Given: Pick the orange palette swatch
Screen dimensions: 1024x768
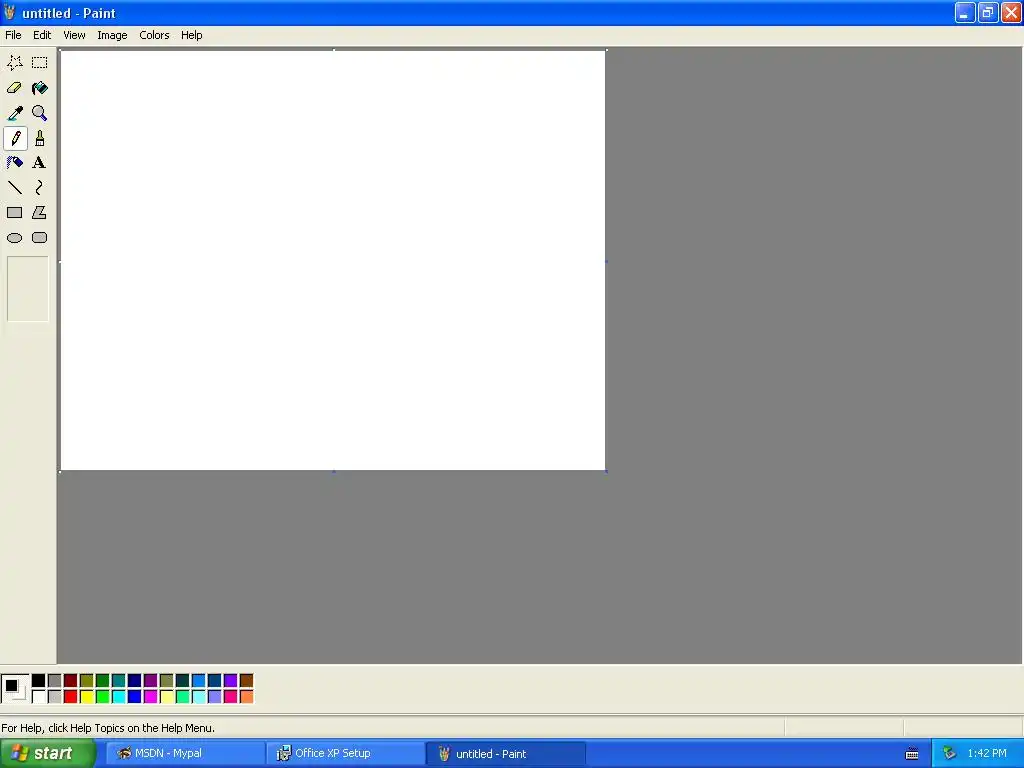Looking at the screenshot, I should (246, 697).
